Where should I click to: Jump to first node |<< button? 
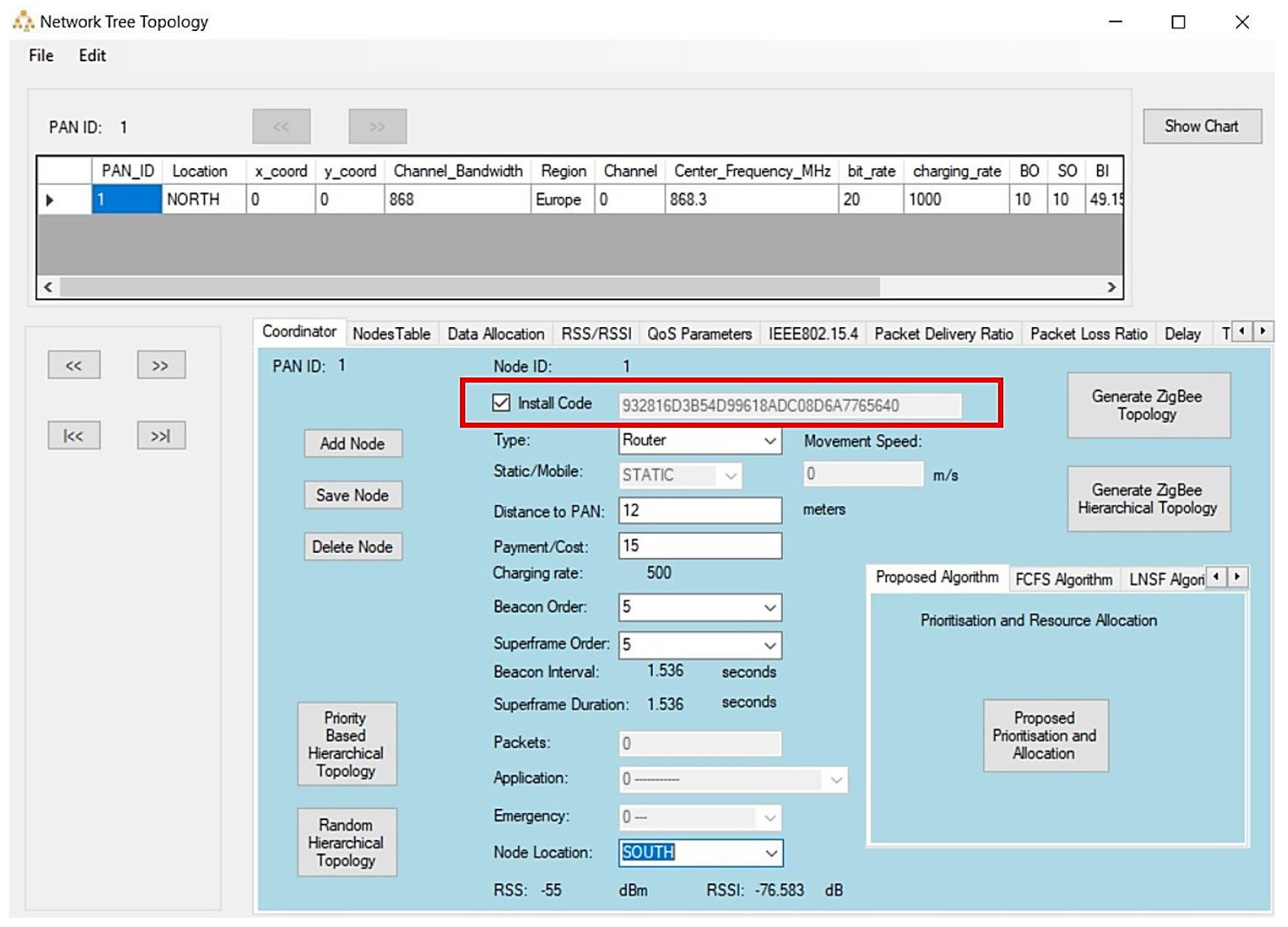click(74, 436)
